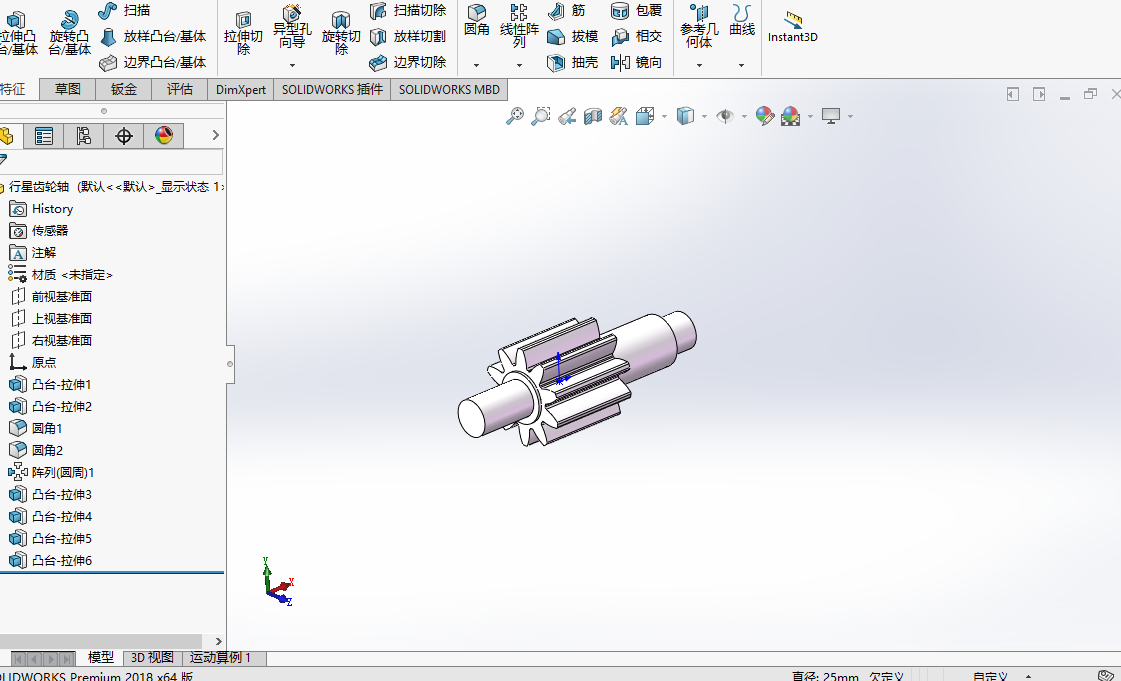Toggle Hide/Show Items eye icon
Image resolution: width=1121 pixels, height=681 pixels.
pyautogui.click(x=725, y=116)
